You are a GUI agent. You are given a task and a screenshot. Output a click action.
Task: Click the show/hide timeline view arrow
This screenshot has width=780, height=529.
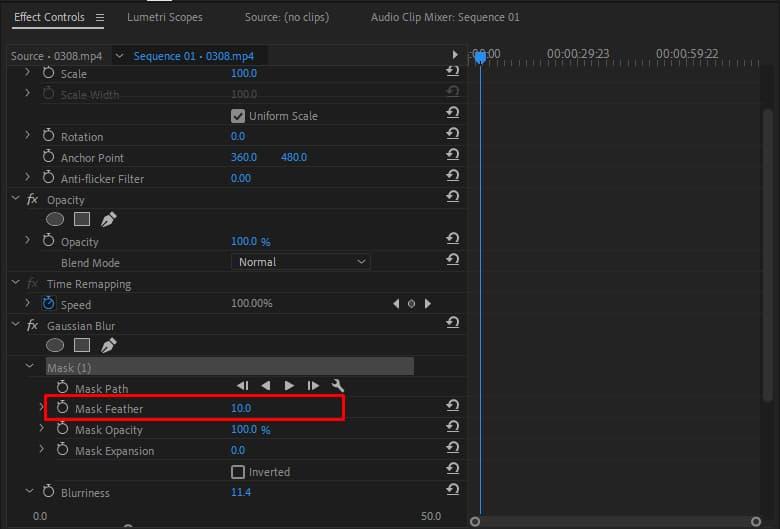455,55
